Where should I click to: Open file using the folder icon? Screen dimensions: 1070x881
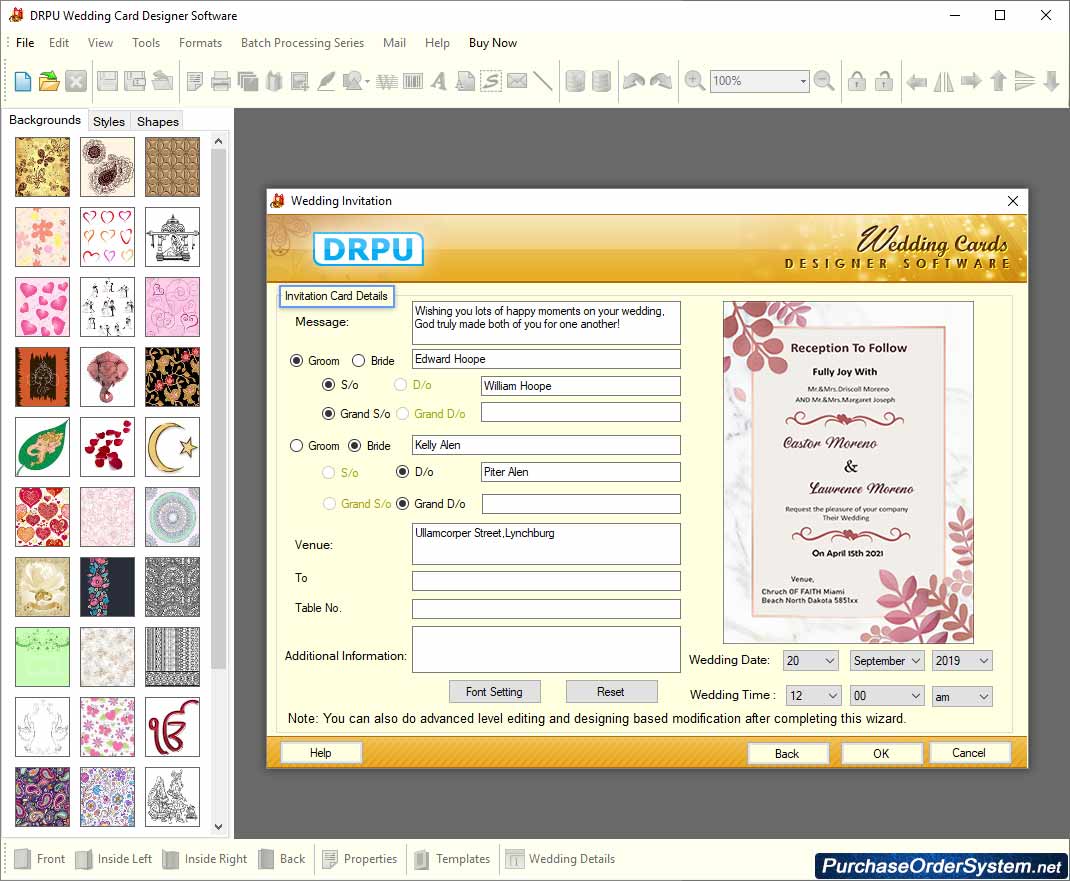click(x=49, y=81)
